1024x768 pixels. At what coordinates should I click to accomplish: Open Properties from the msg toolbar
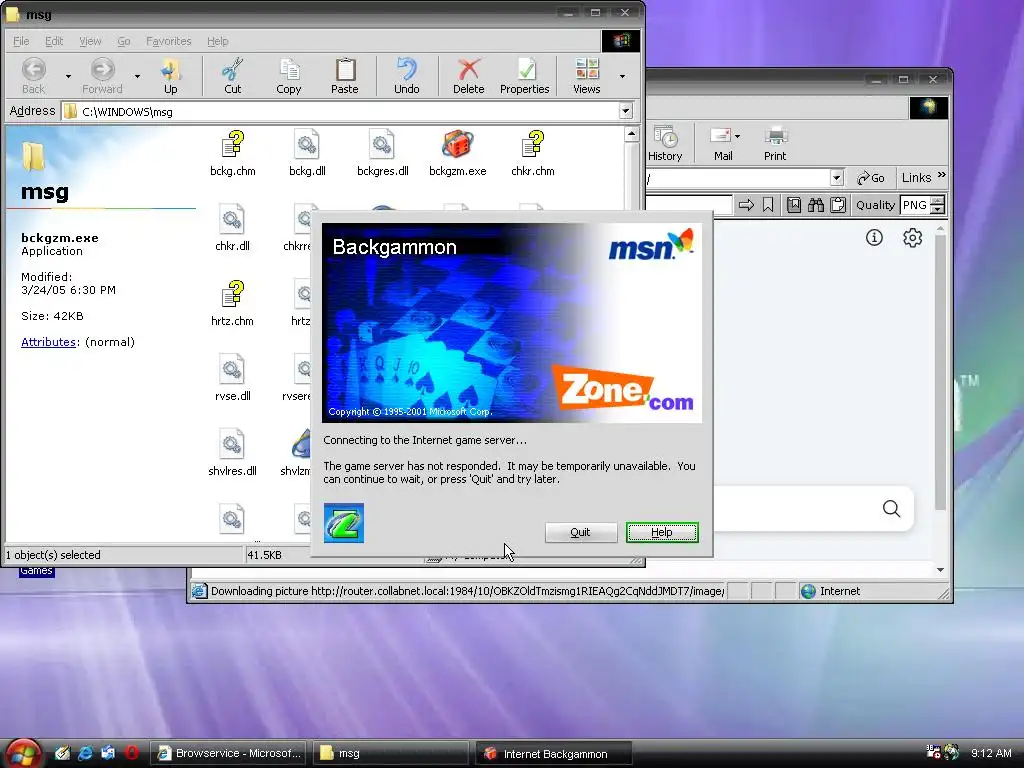524,76
